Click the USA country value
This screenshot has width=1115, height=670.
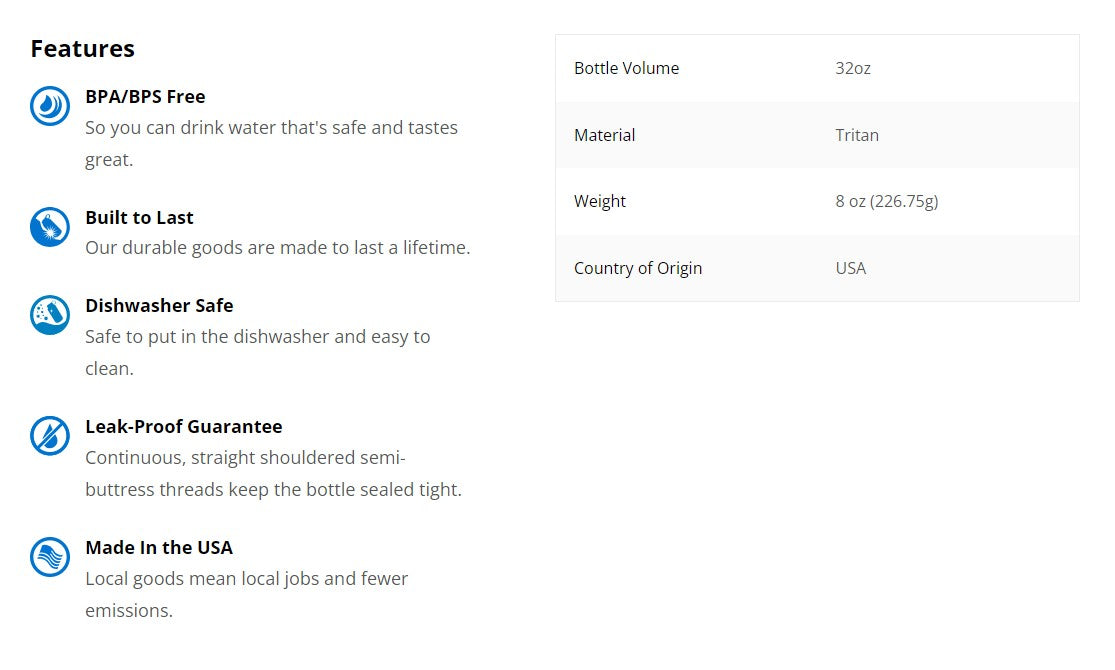851,268
